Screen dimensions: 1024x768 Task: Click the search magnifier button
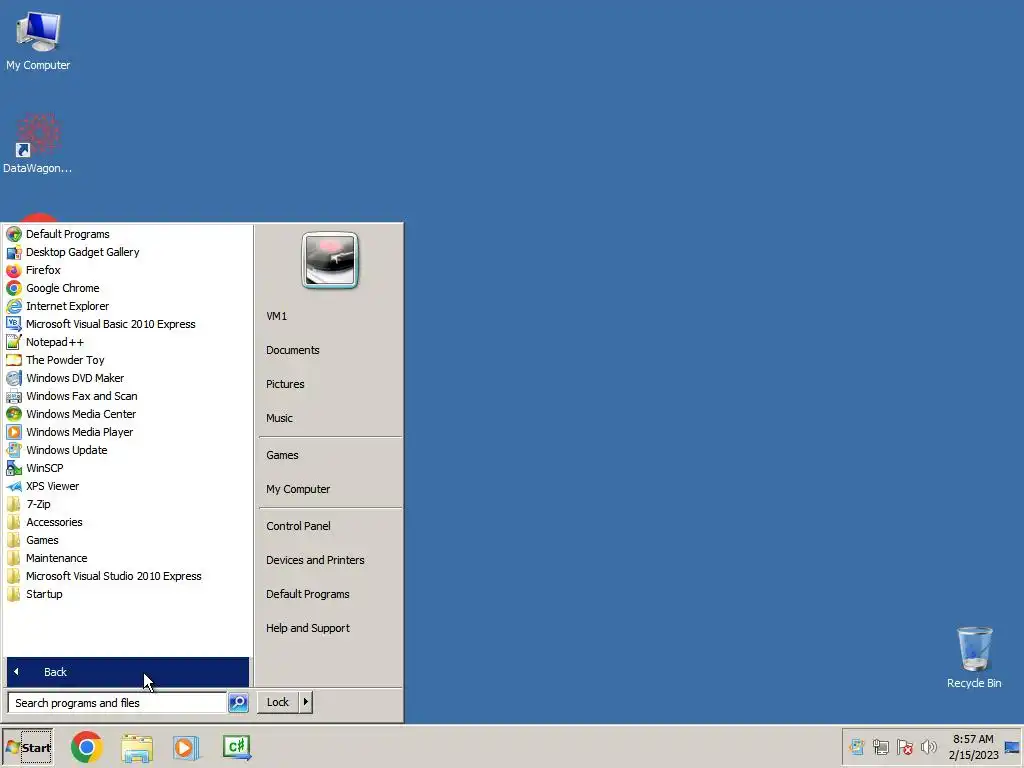238,703
